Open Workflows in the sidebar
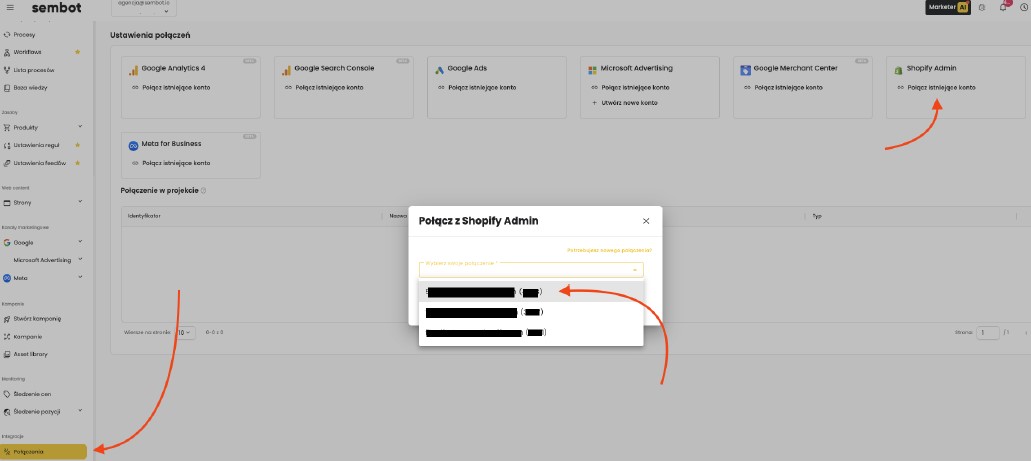Viewport: 1031px width, 461px height. click(28, 52)
